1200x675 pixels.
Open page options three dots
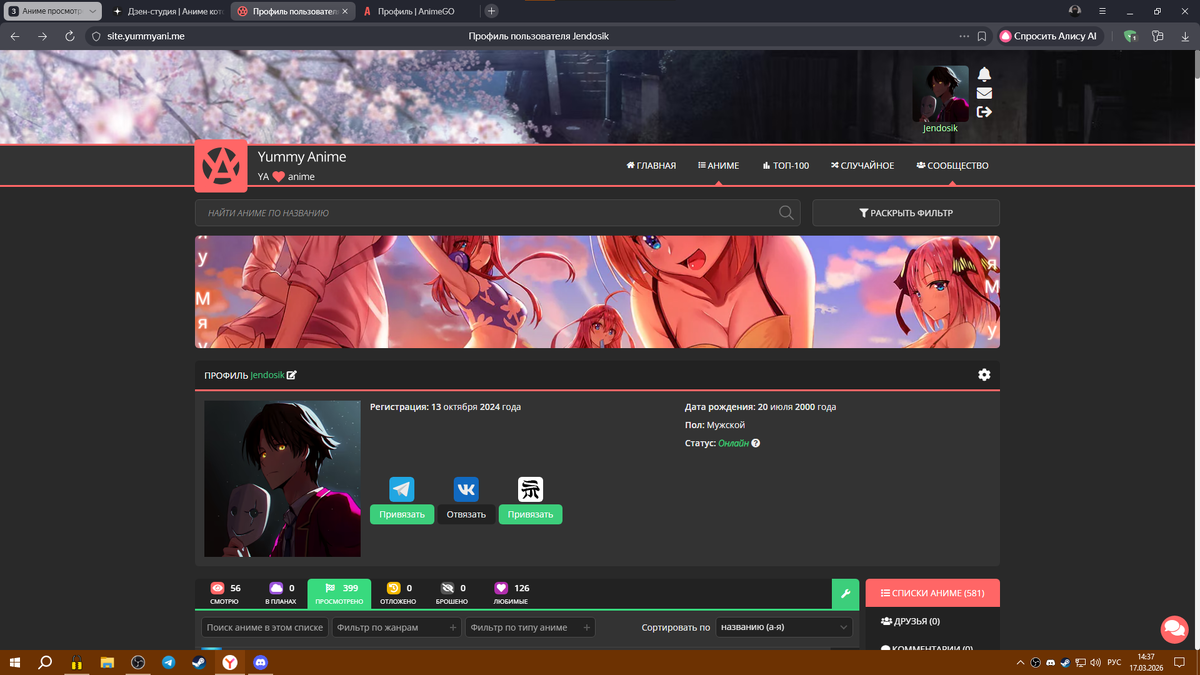[964, 36]
